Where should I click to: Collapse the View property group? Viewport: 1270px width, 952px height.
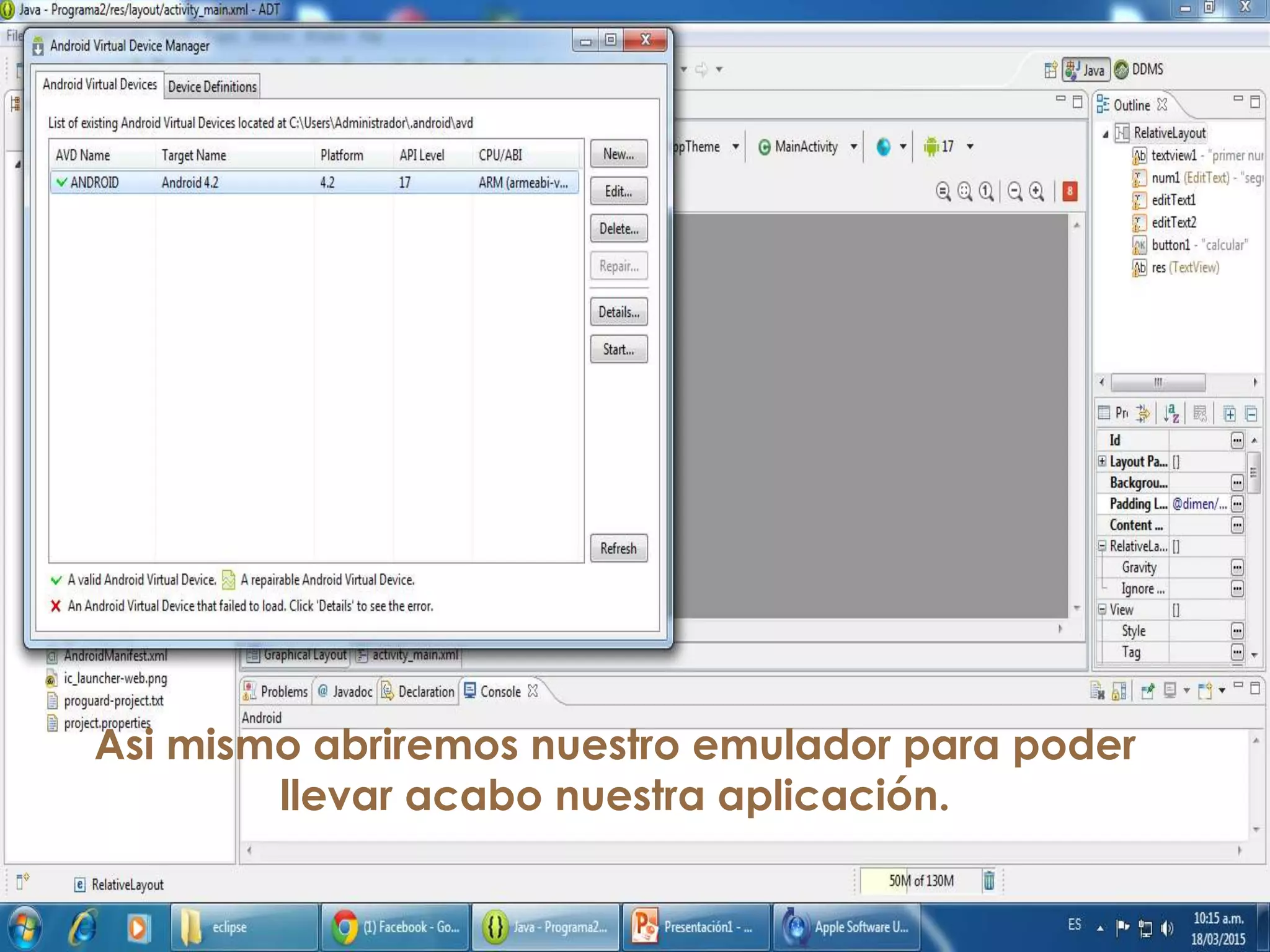(1102, 609)
